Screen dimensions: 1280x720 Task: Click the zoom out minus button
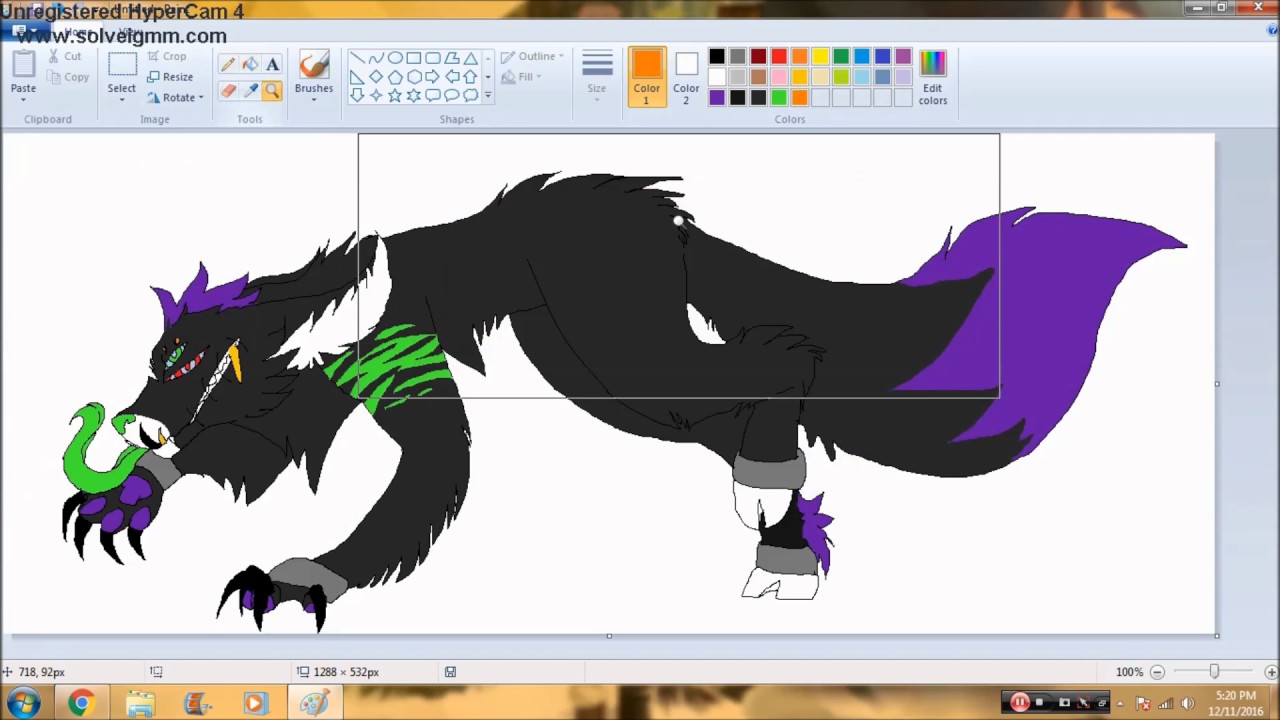(1157, 672)
